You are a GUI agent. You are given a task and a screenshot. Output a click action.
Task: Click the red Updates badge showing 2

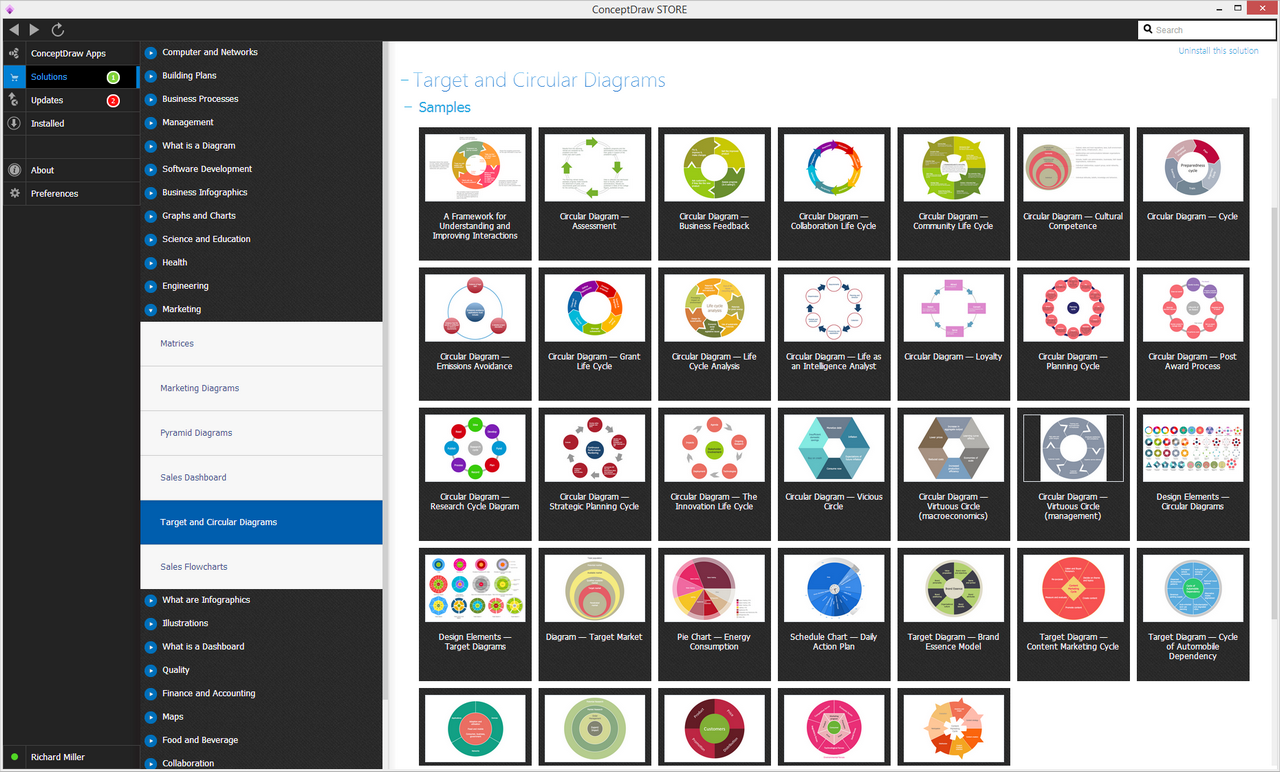(113, 100)
